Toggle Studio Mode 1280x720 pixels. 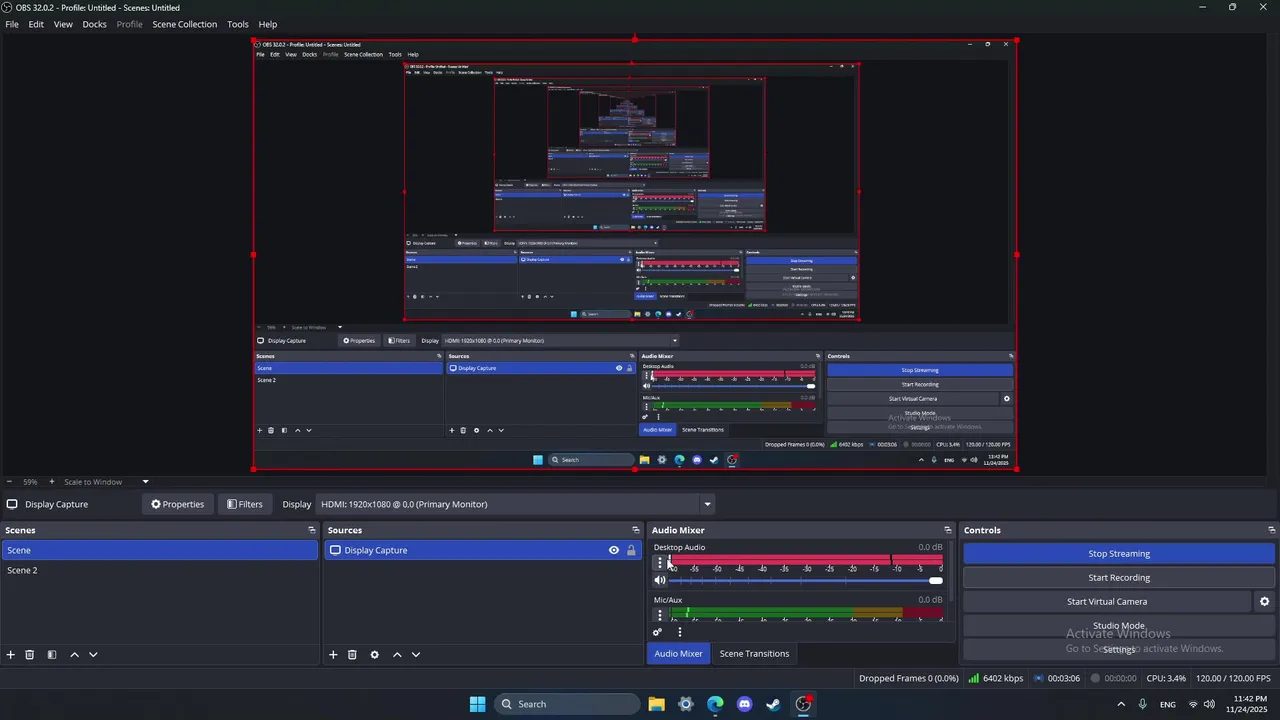(1118, 626)
